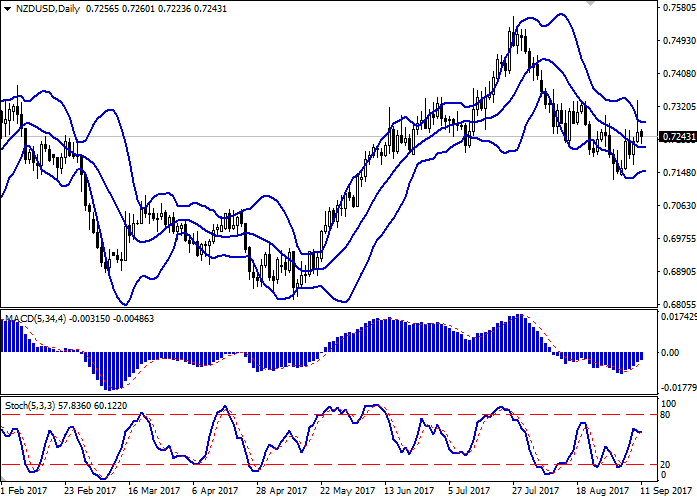Image resolution: width=697 pixels, height=498 pixels.
Task: Select the price axis value 0.75805
Action: tap(680, 8)
